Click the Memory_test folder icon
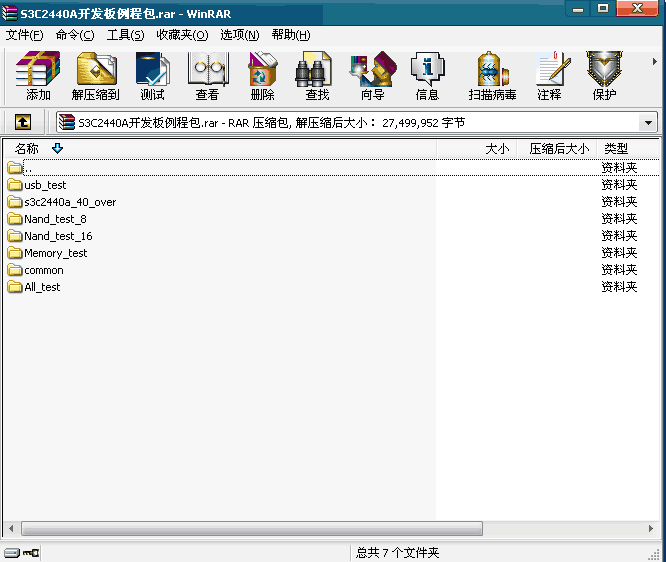Screen dimensions: 666x562 pos(14,253)
